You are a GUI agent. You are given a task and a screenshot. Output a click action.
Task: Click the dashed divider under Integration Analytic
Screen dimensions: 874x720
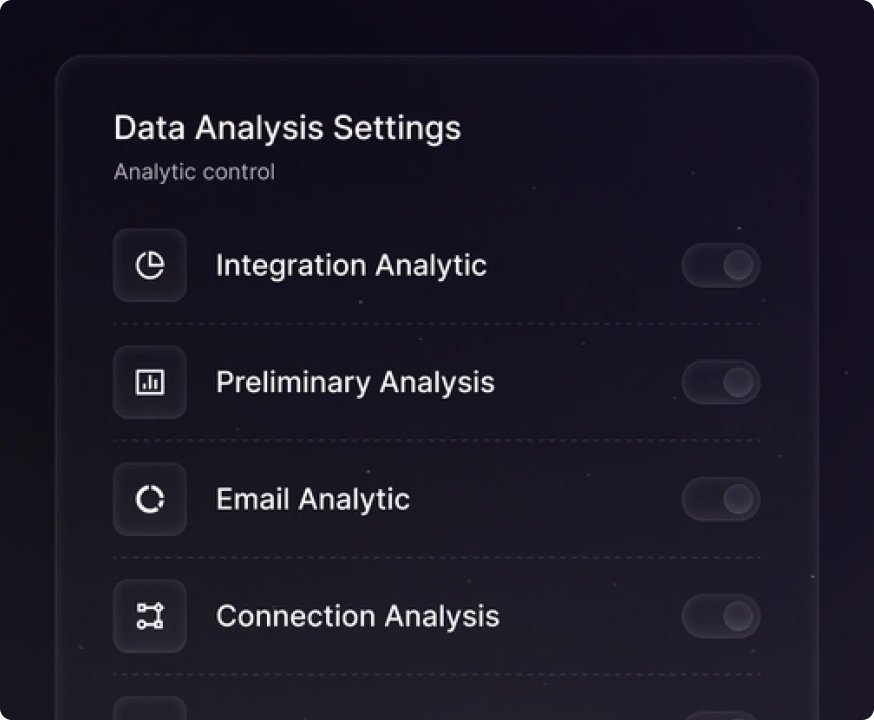(x=436, y=324)
